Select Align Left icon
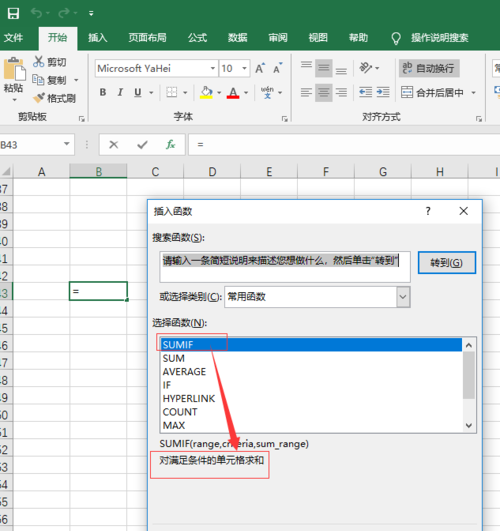This screenshot has width=500, height=531. pyautogui.click(x=306, y=92)
